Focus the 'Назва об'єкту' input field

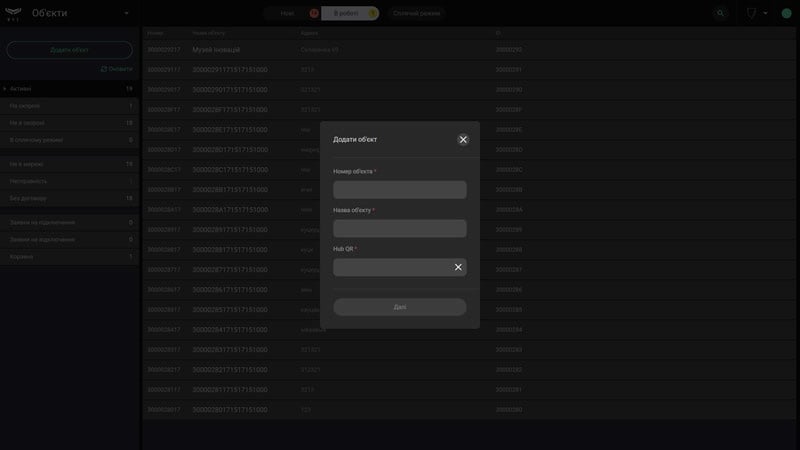point(399,229)
